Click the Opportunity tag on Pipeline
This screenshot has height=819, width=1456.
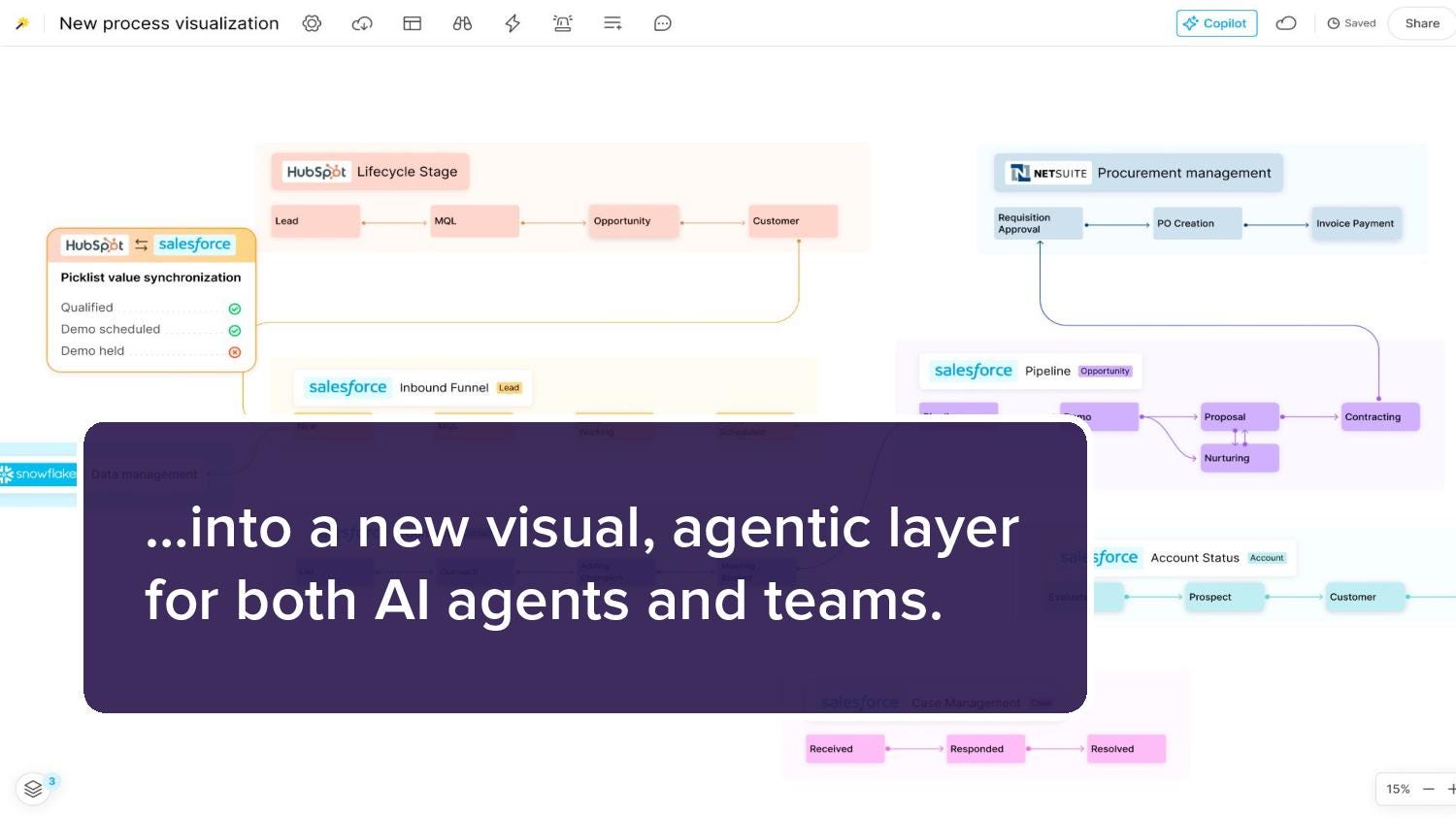pyautogui.click(x=1105, y=371)
